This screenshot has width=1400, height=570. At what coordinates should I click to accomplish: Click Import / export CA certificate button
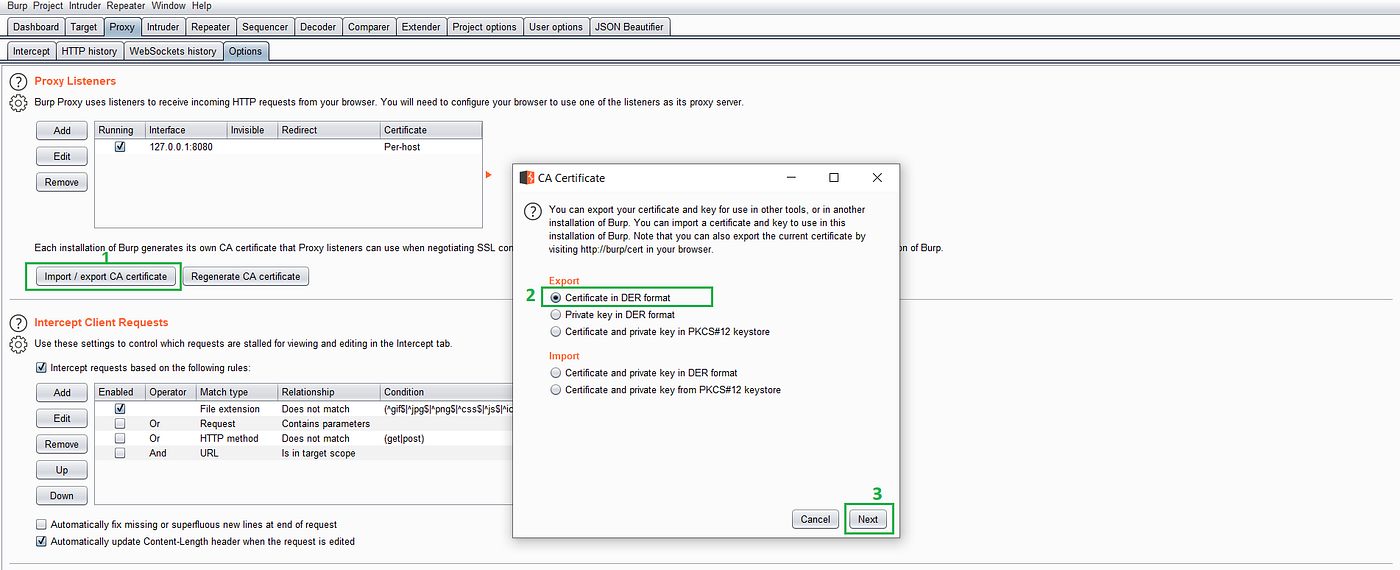pyautogui.click(x=105, y=276)
